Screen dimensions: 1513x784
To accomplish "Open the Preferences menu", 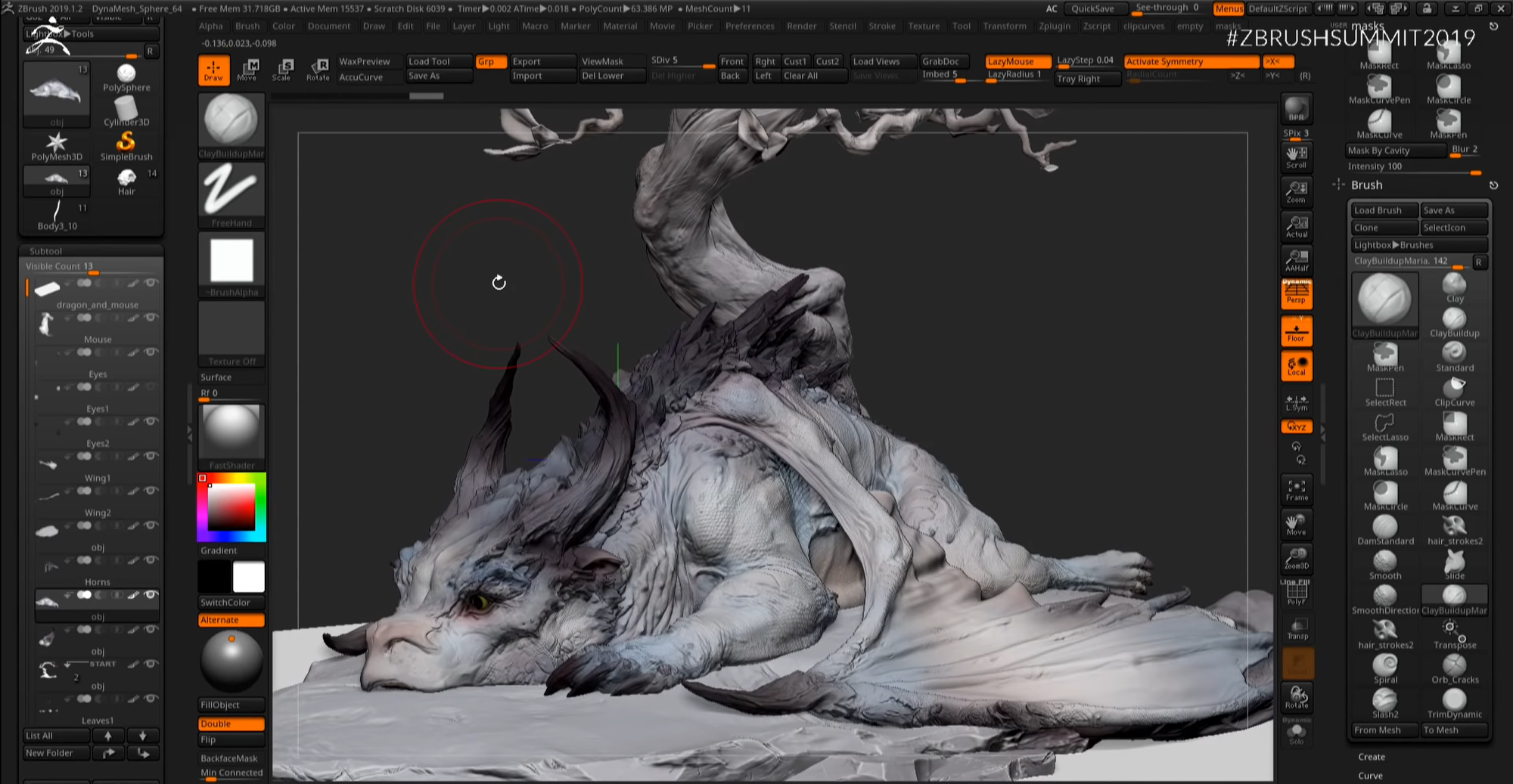I will (750, 26).
